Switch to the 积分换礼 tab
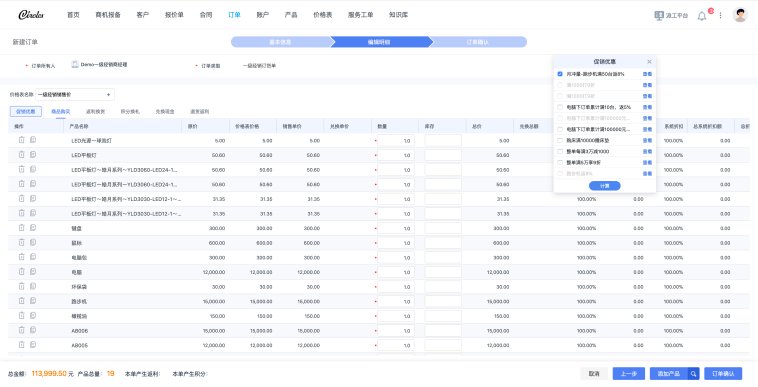The image size is (758, 387). point(130,112)
